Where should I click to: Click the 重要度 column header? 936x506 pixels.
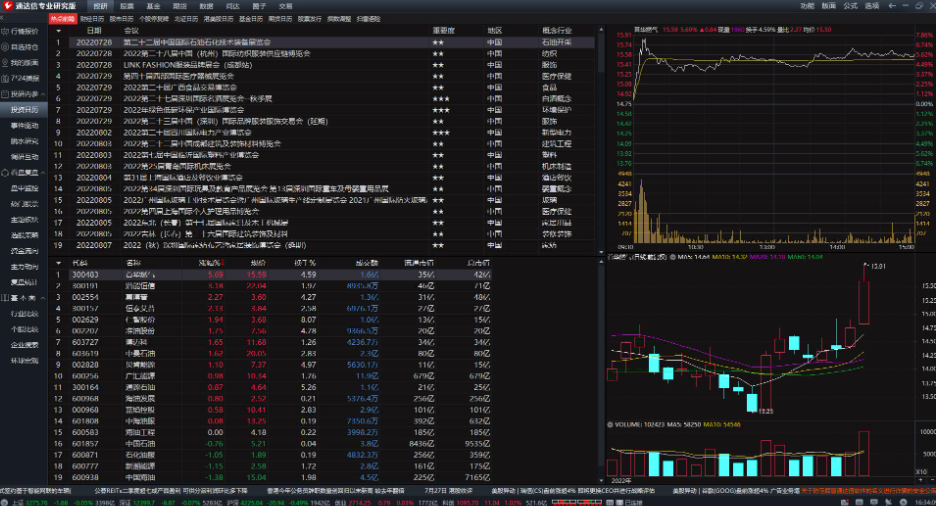point(444,30)
